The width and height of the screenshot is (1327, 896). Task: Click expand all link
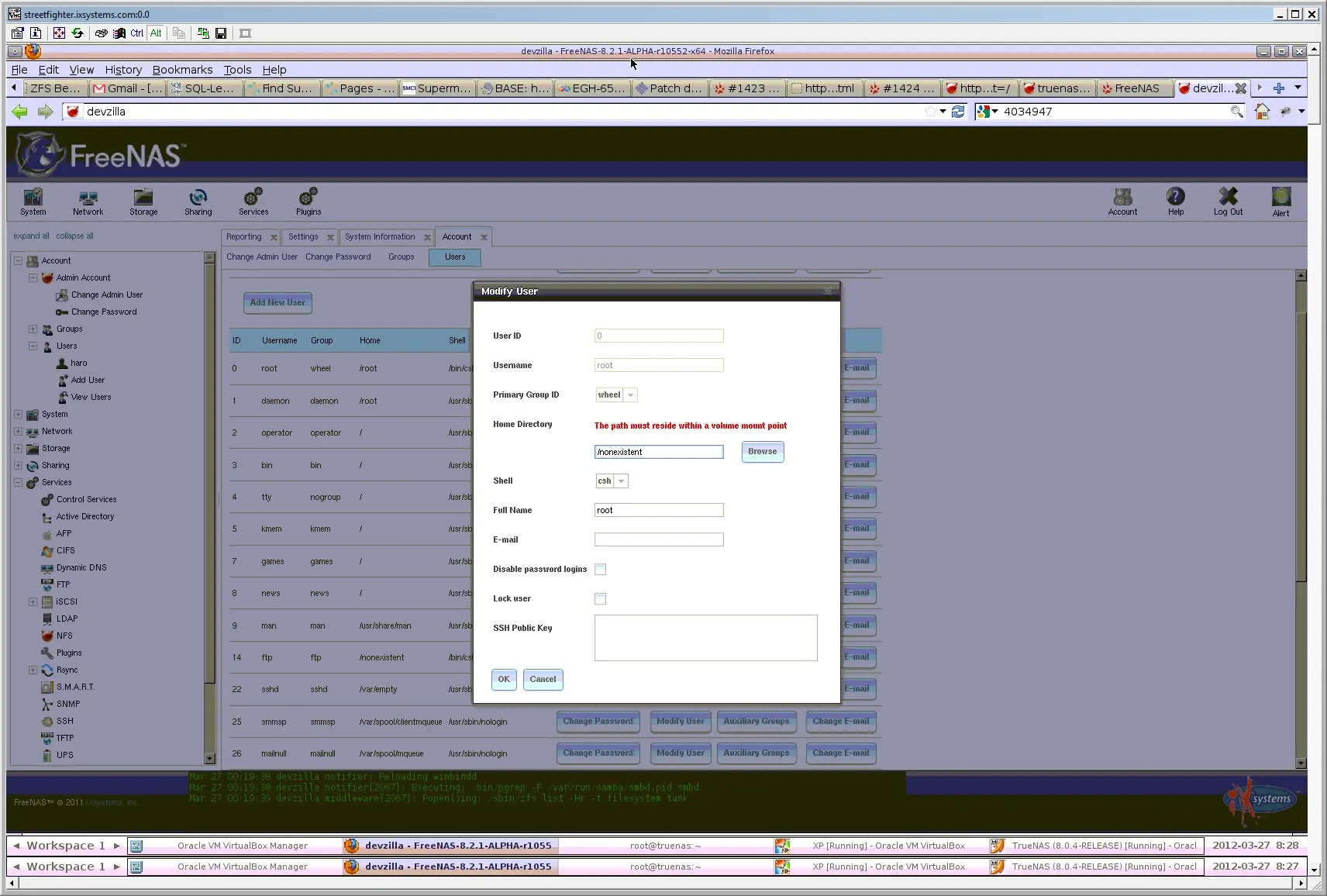click(x=31, y=236)
